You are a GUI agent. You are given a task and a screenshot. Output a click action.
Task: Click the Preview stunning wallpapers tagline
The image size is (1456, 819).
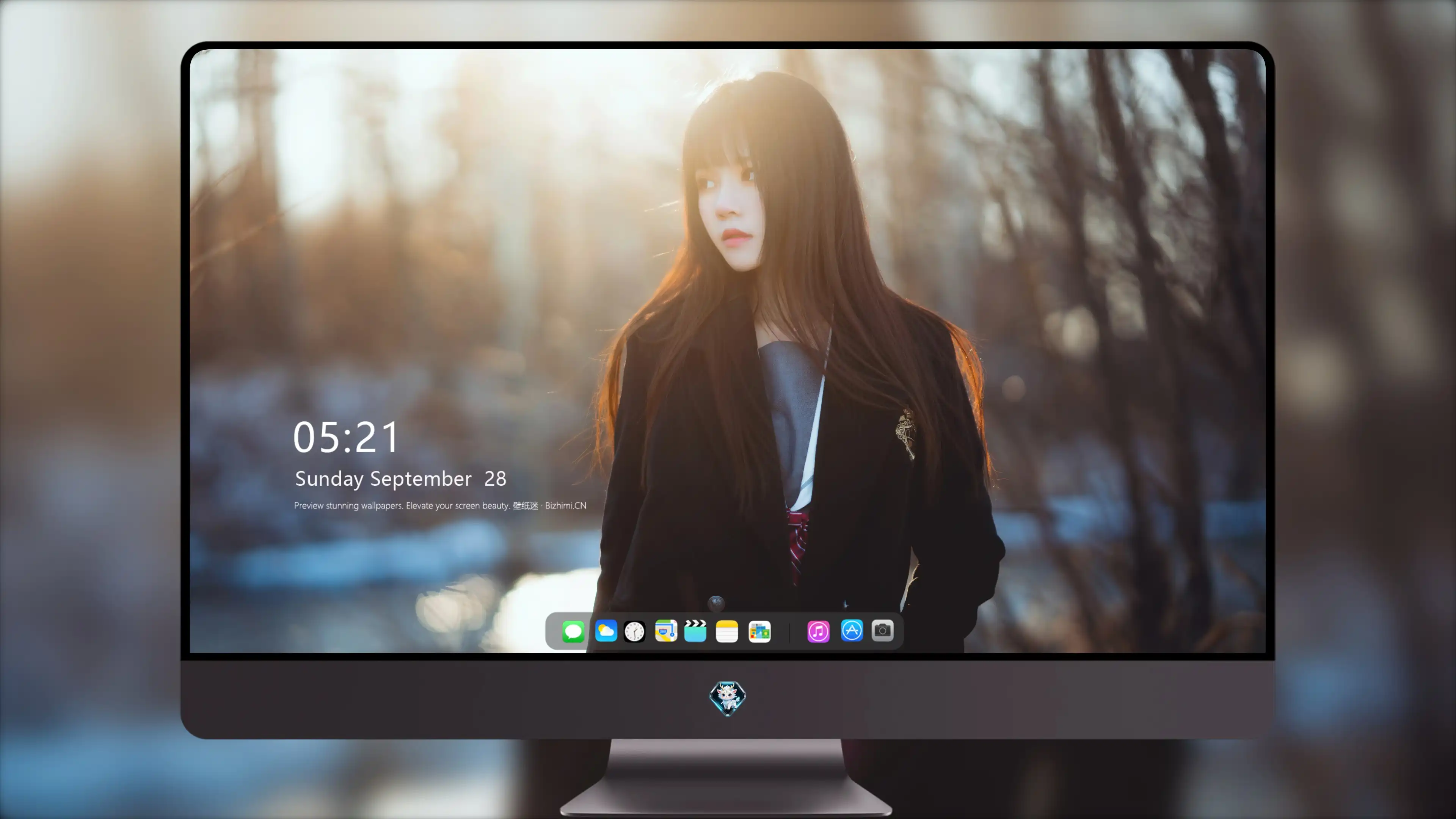(440, 505)
